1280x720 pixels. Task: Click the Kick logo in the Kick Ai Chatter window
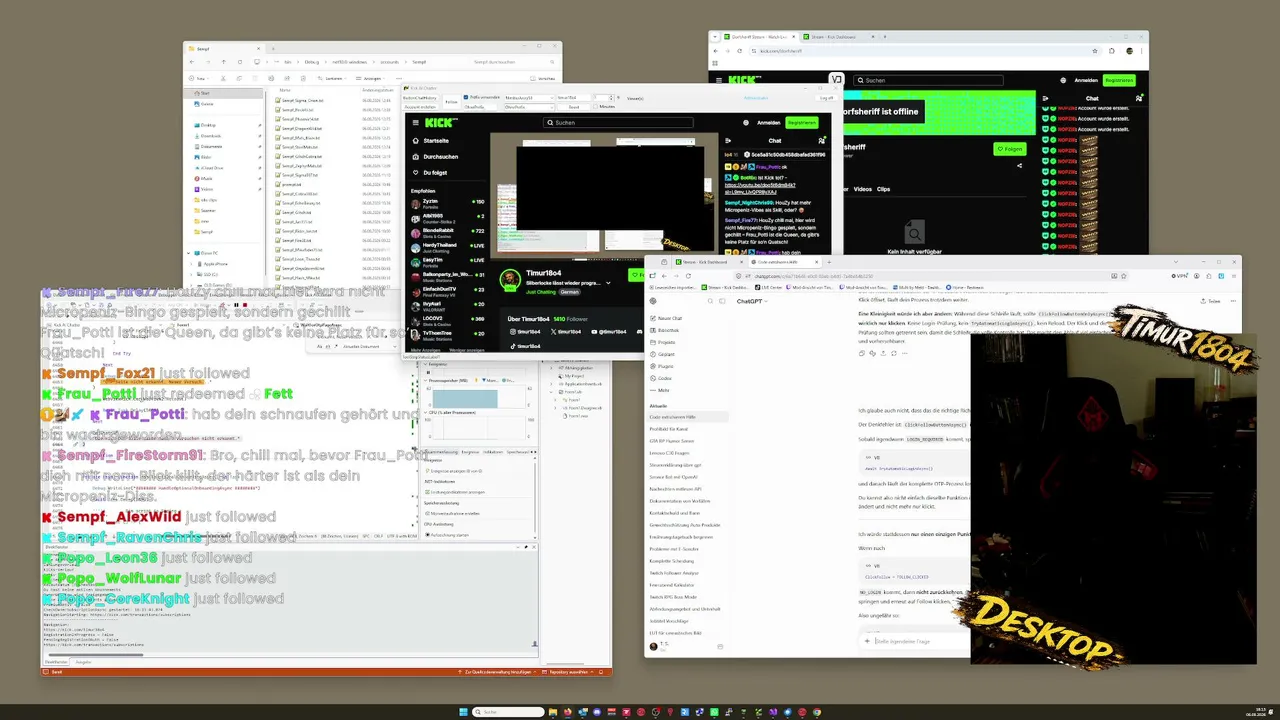(440, 123)
